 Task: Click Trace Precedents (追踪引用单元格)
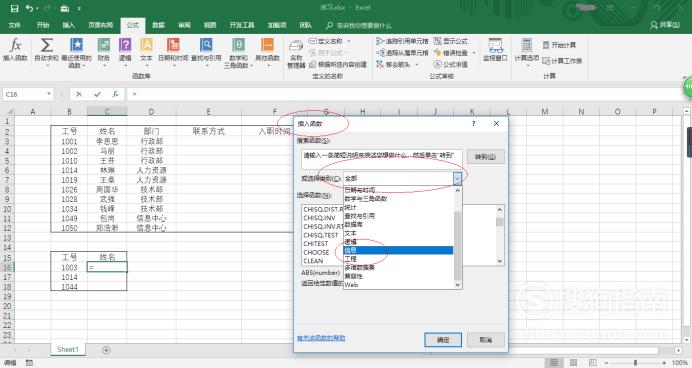tap(402, 41)
